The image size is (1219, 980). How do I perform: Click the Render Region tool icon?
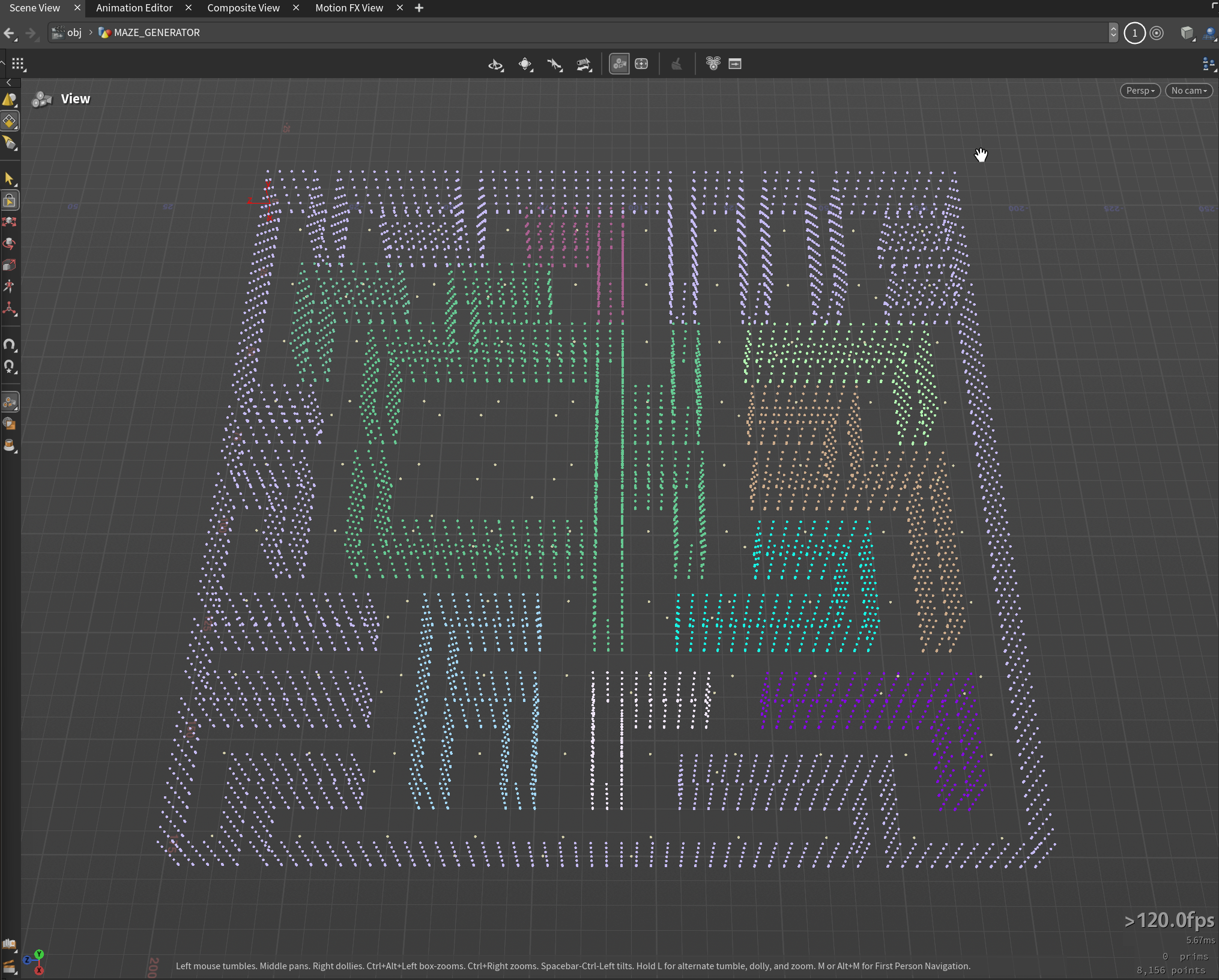tap(9, 423)
